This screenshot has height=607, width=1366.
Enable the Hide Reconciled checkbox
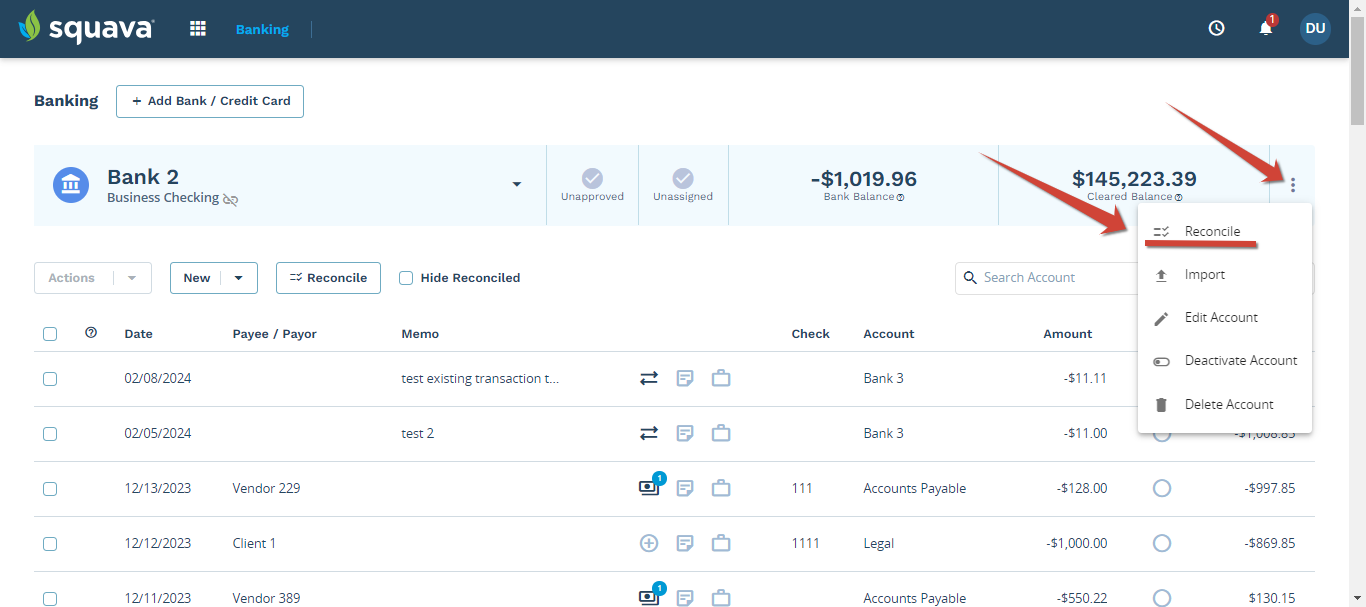pyautogui.click(x=406, y=277)
